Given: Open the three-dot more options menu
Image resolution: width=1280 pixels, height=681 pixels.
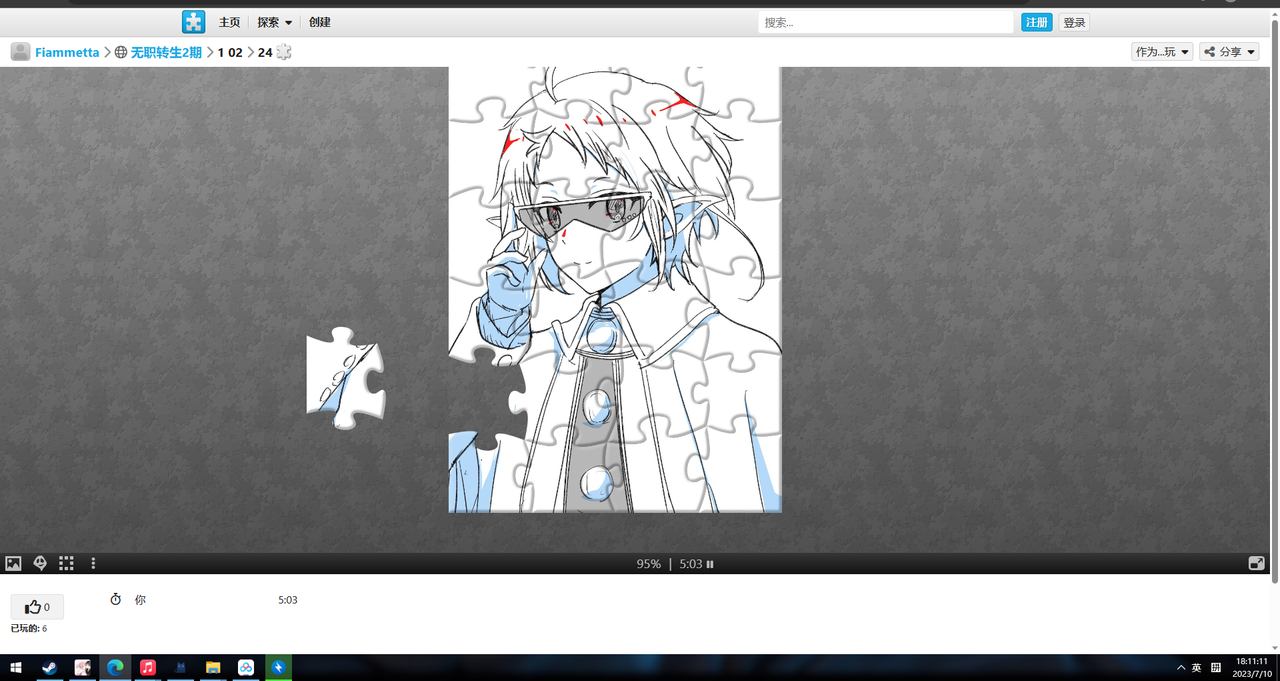Looking at the screenshot, I should point(93,564).
